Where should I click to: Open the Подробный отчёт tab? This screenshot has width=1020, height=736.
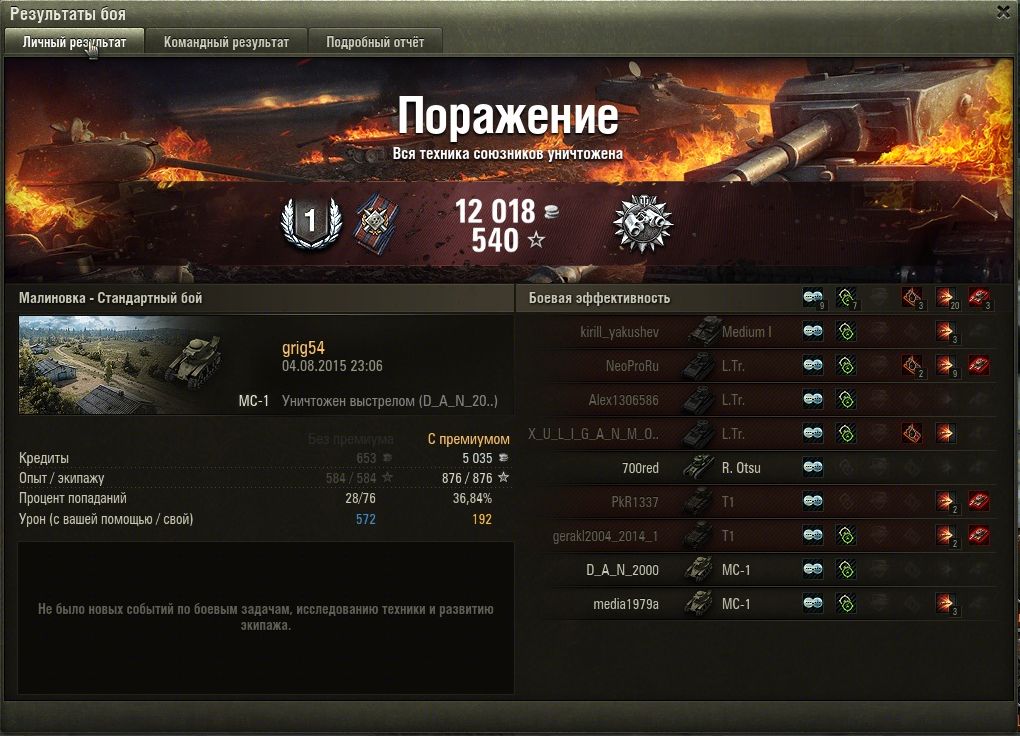[x=375, y=42]
